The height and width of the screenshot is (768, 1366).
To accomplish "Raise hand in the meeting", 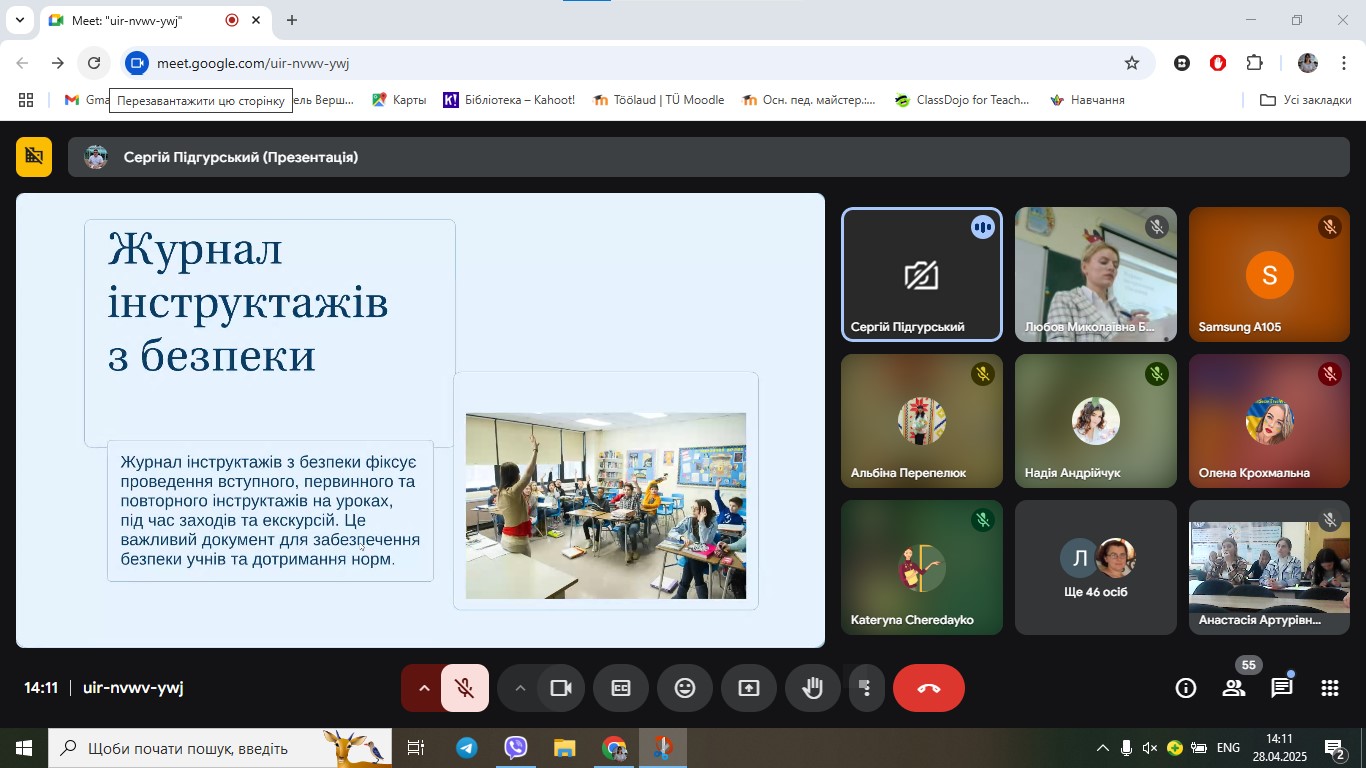I will [813, 688].
